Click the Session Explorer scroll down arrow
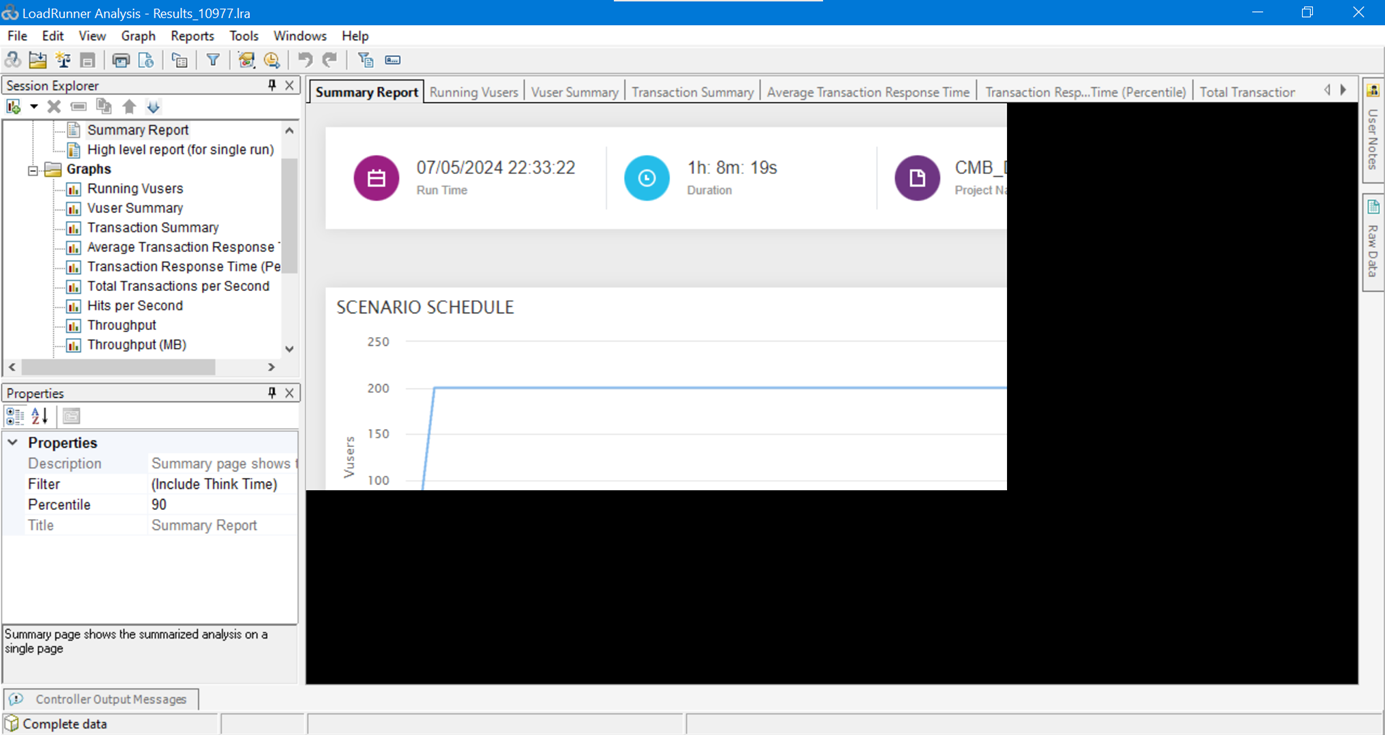The height and width of the screenshot is (735, 1385). pyautogui.click(x=290, y=349)
